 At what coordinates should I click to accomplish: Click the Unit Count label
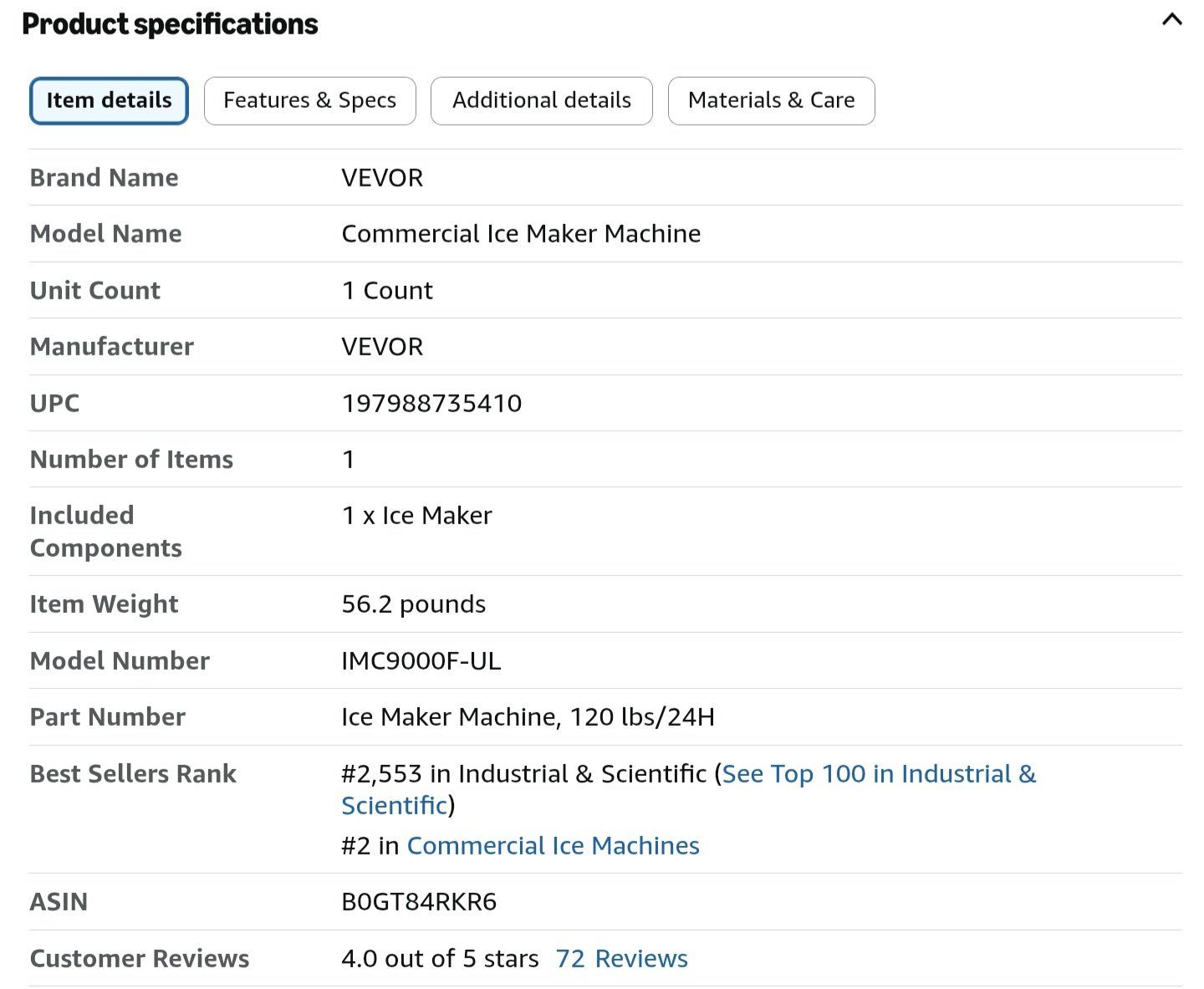(94, 290)
